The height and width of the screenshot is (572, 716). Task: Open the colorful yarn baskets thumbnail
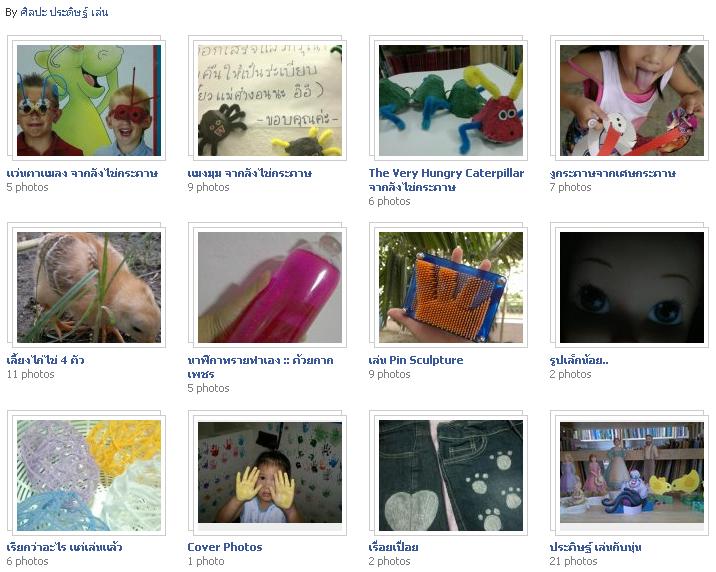[89, 475]
